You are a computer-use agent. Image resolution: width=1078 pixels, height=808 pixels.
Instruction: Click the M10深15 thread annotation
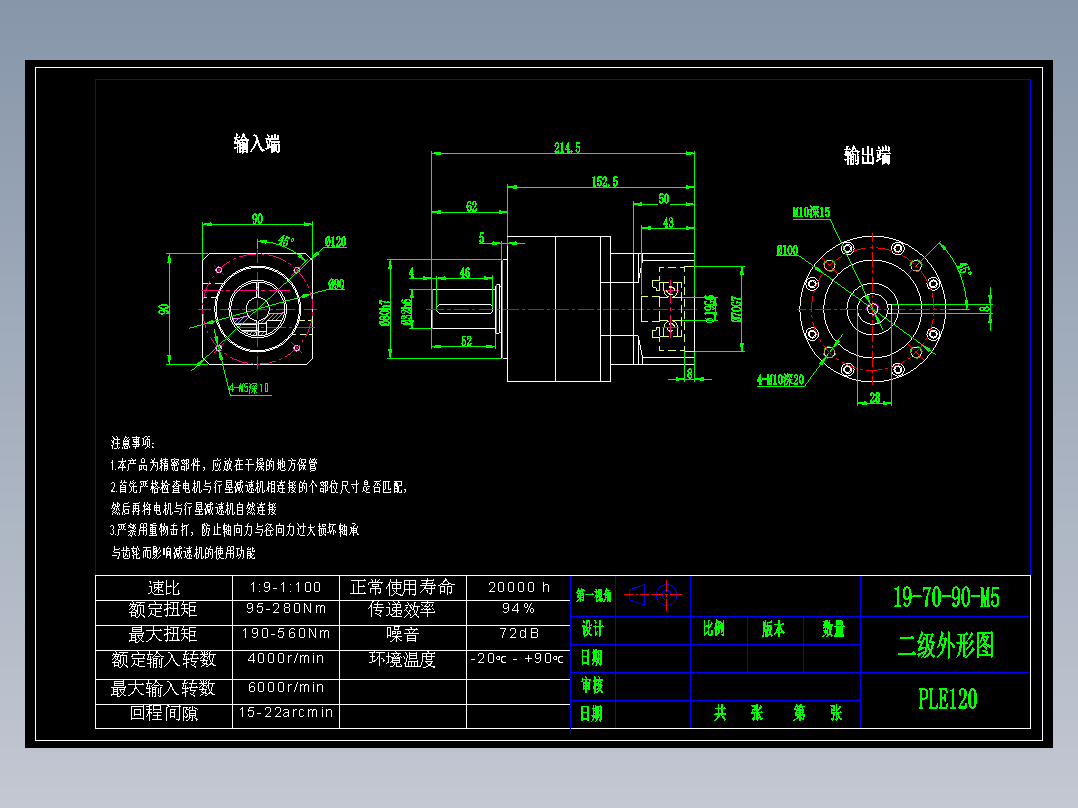(x=809, y=214)
